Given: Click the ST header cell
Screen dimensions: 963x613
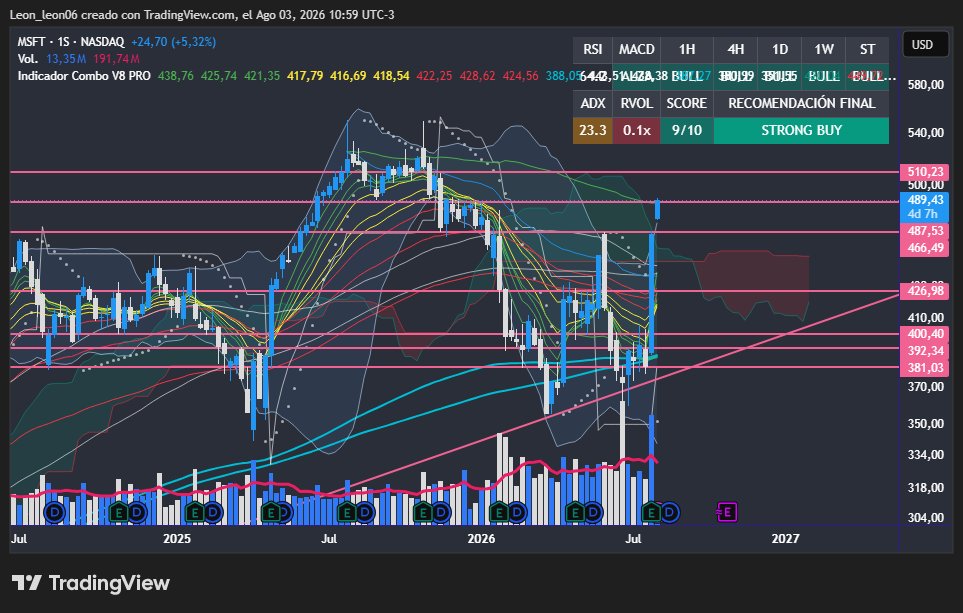Looking at the screenshot, I should pyautogui.click(x=867, y=49).
